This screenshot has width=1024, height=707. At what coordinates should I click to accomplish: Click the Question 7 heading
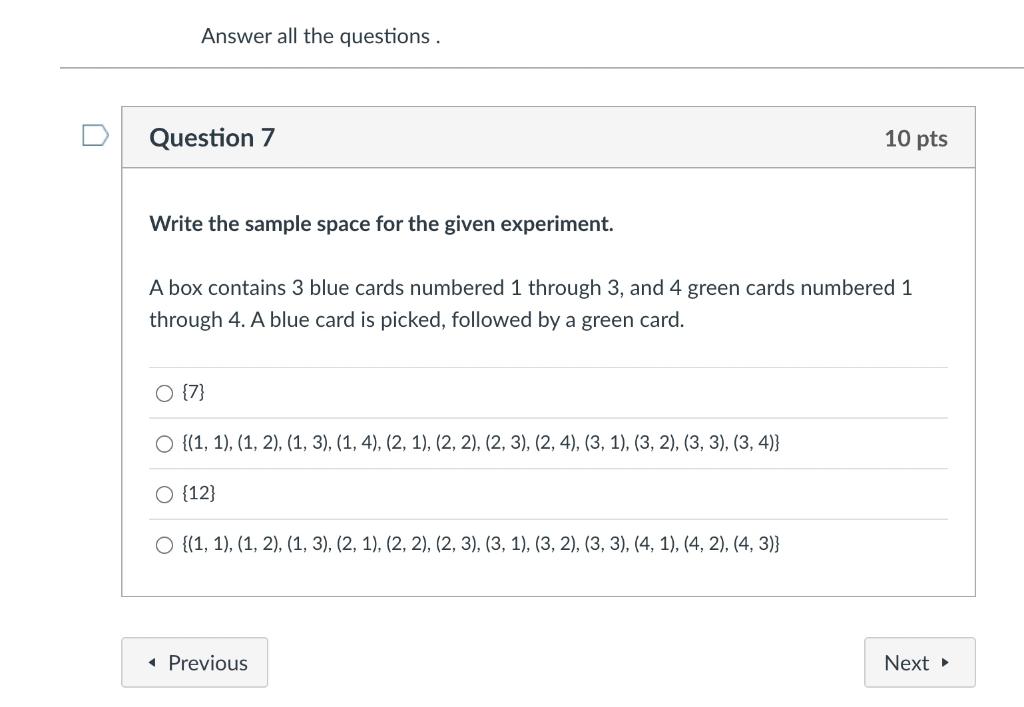click(211, 138)
